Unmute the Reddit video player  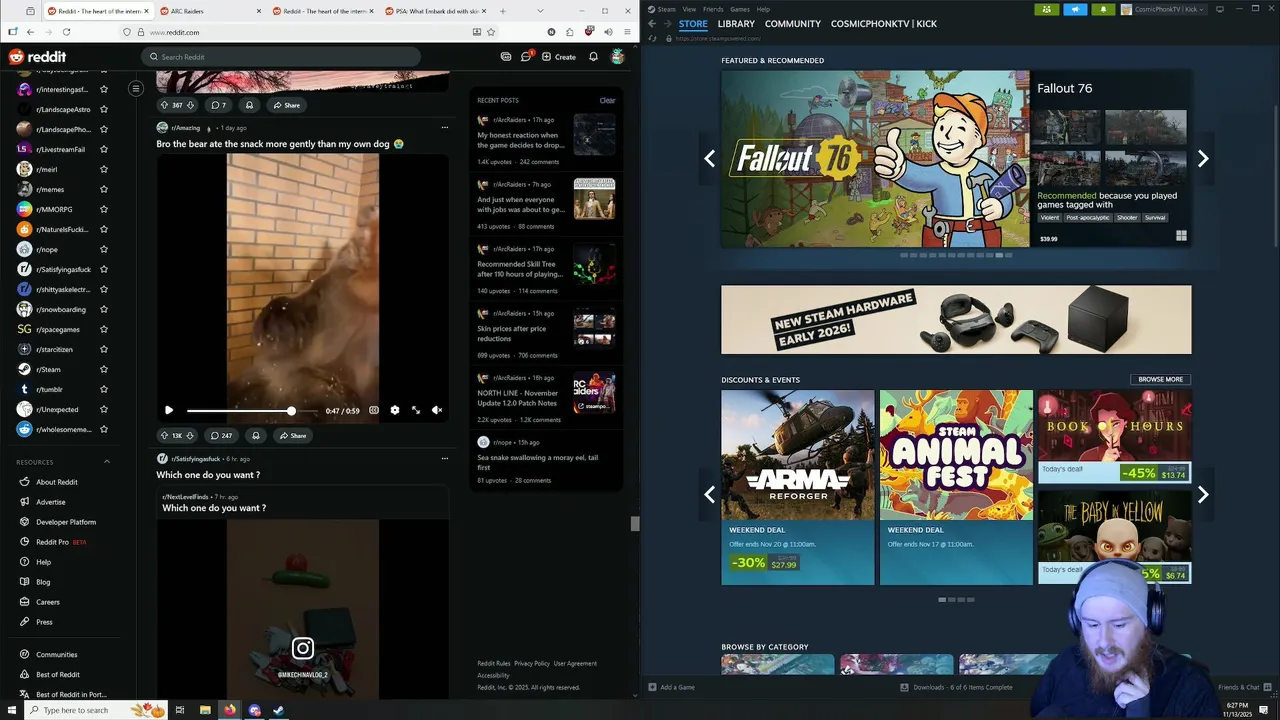point(437,410)
